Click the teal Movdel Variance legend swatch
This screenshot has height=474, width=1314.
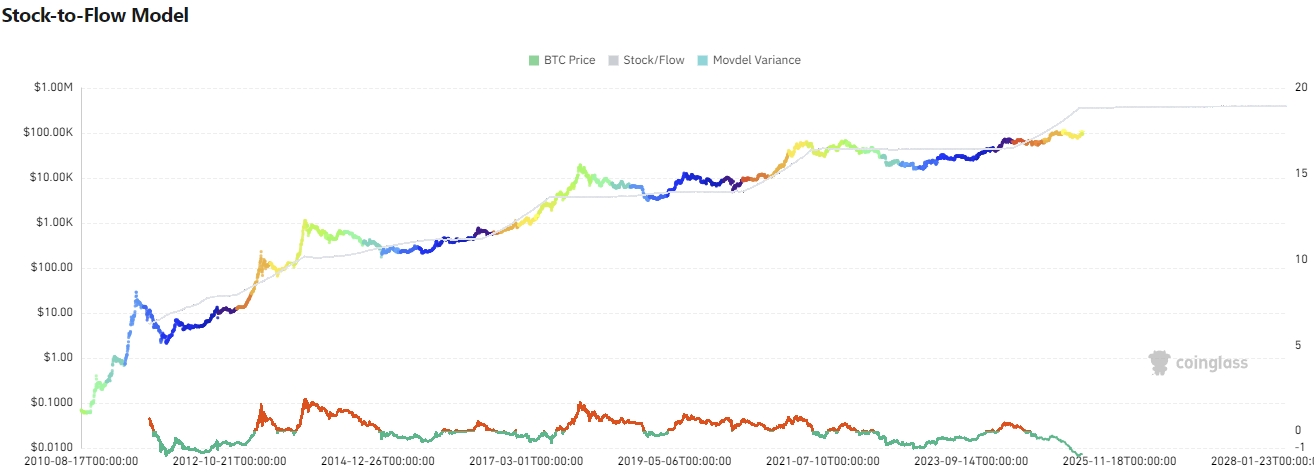pos(703,60)
